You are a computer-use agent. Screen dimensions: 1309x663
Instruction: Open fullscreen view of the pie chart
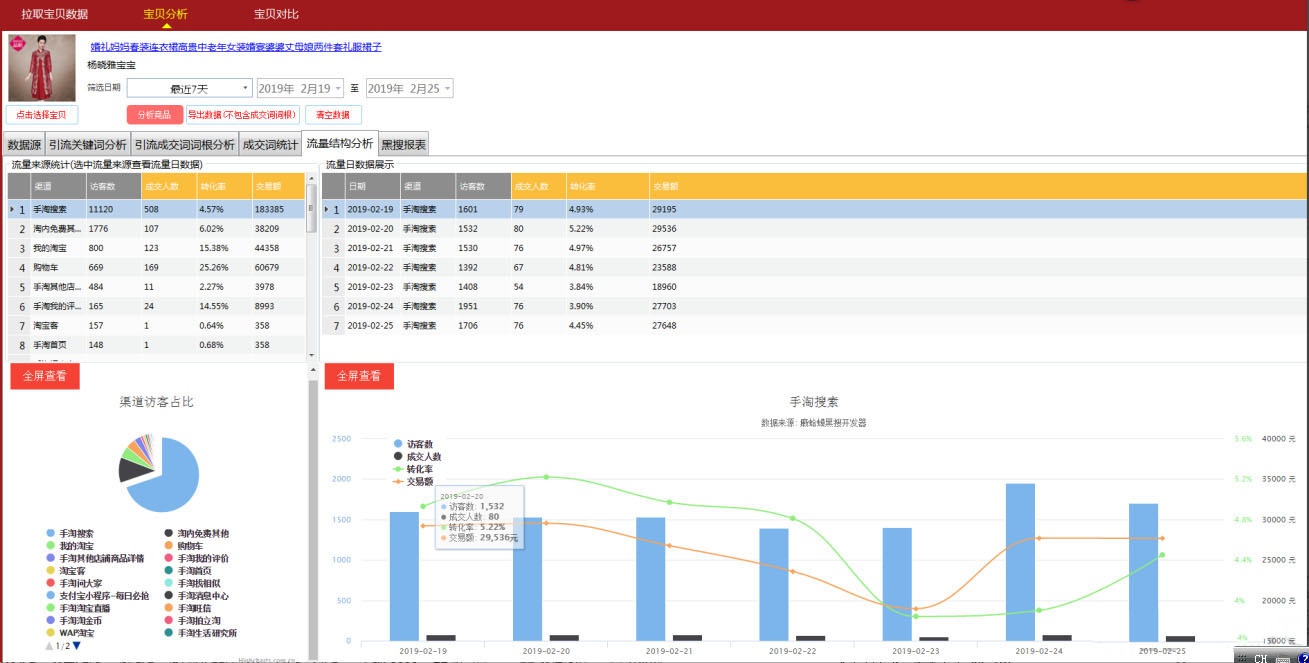tap(45, 376)
